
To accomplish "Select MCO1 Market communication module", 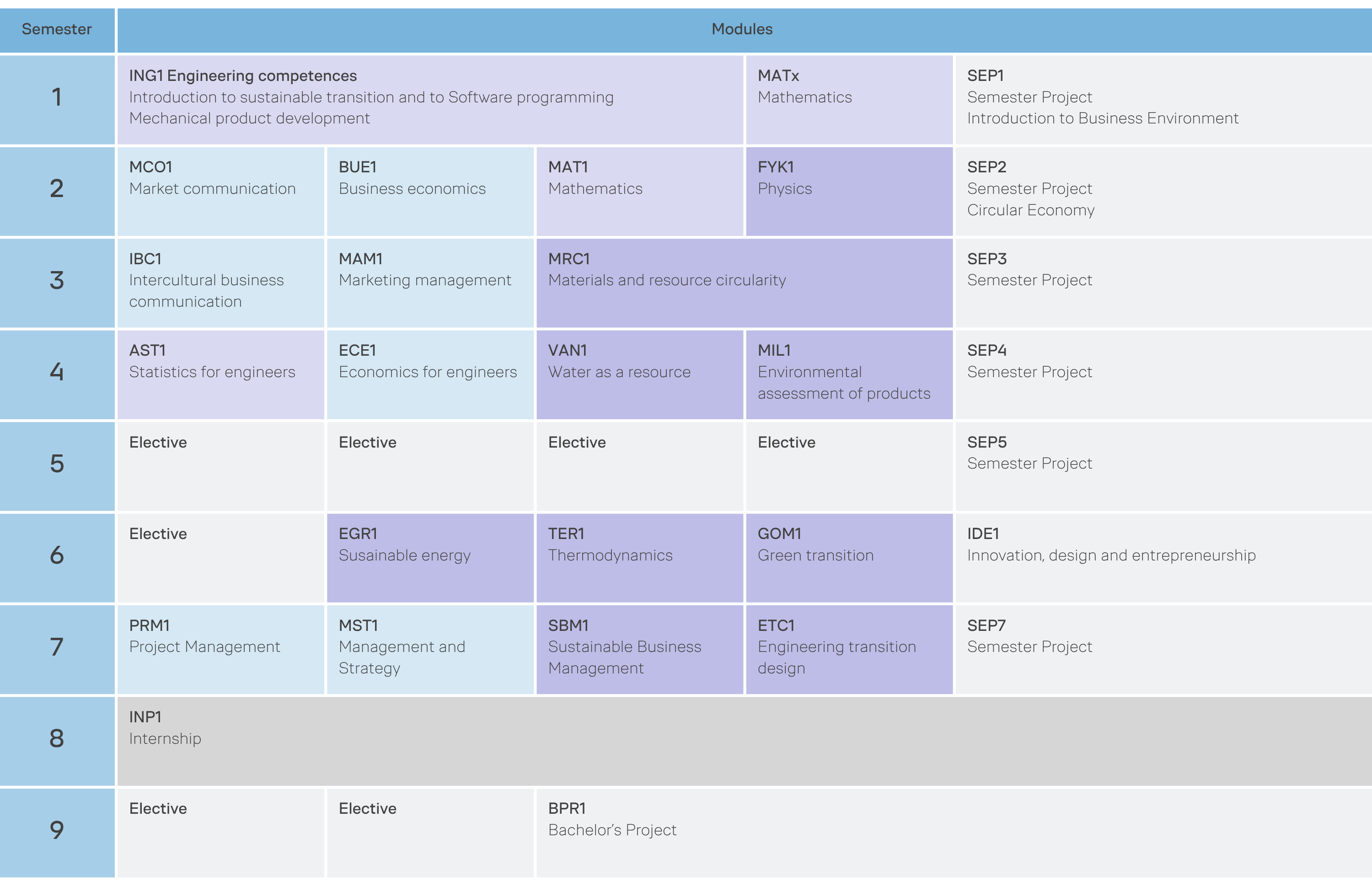I will tap(220, 192).
